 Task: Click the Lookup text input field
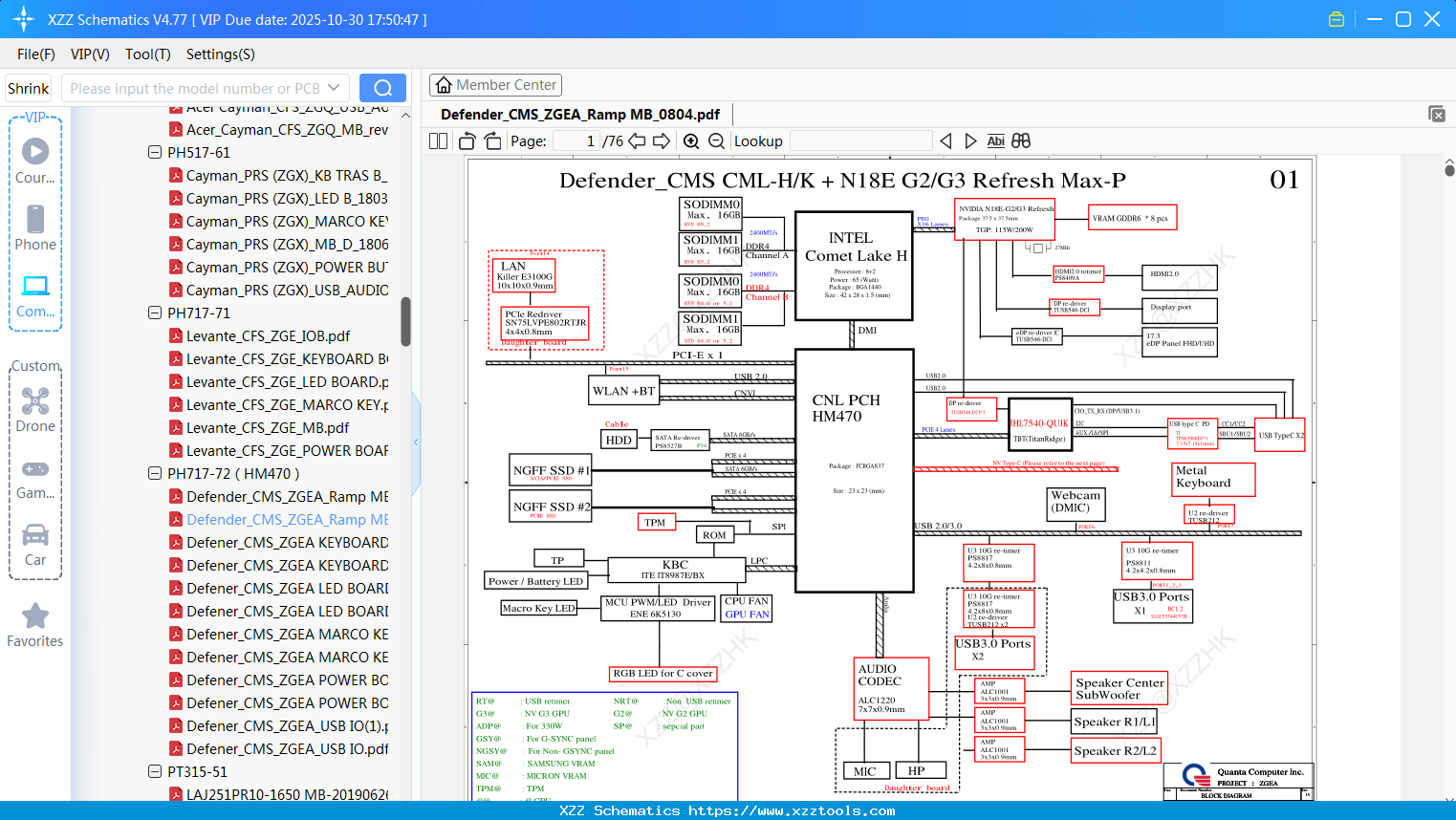tap(860, 141)
